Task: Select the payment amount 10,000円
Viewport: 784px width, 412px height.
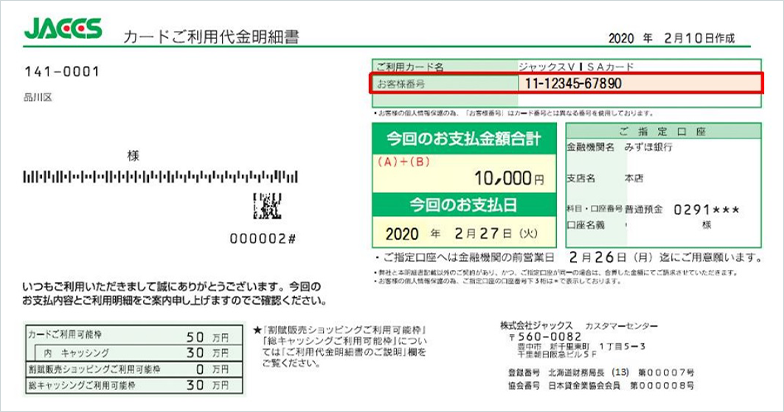Action: [x=510, y=178]
